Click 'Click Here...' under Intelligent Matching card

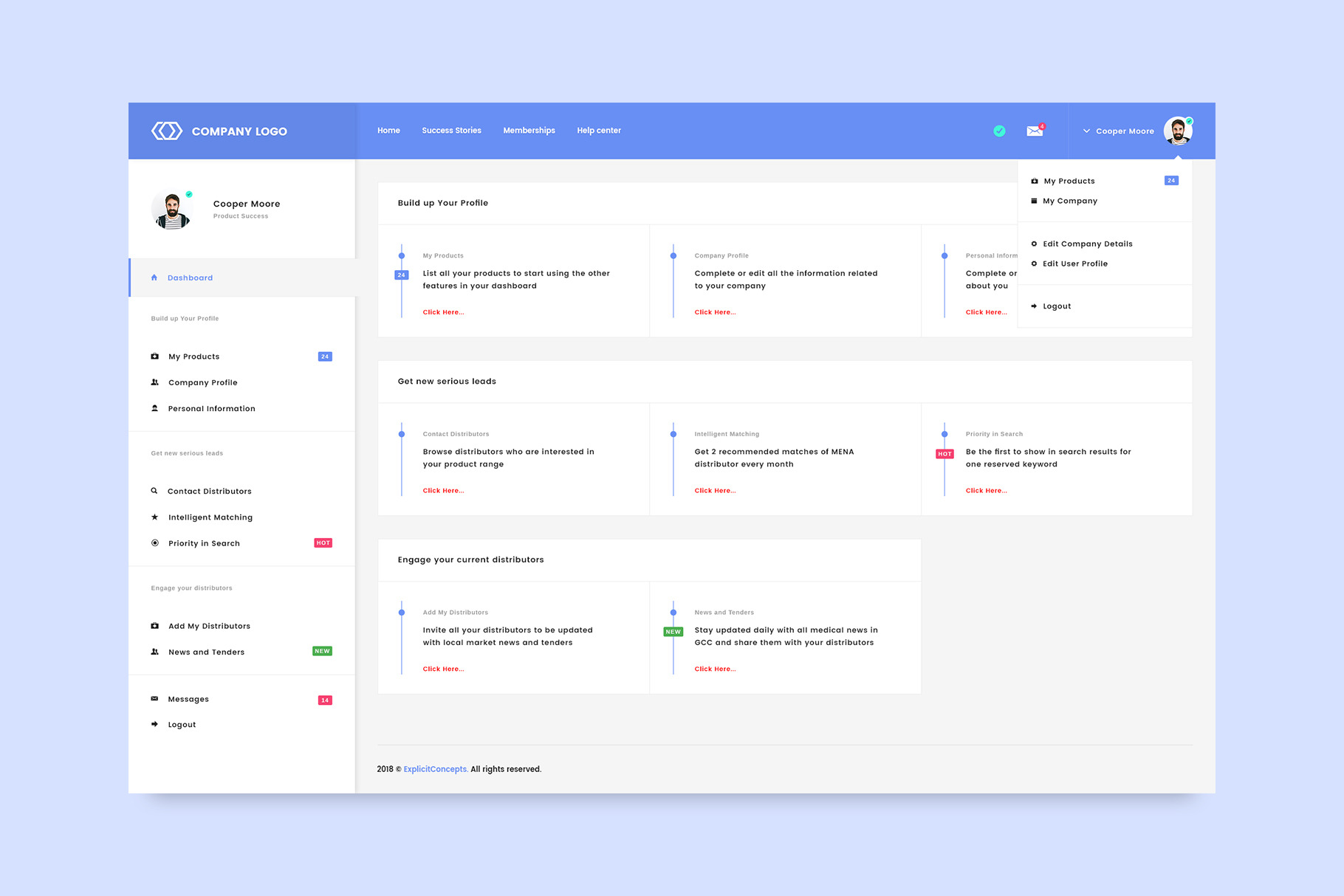coord(715,491)
